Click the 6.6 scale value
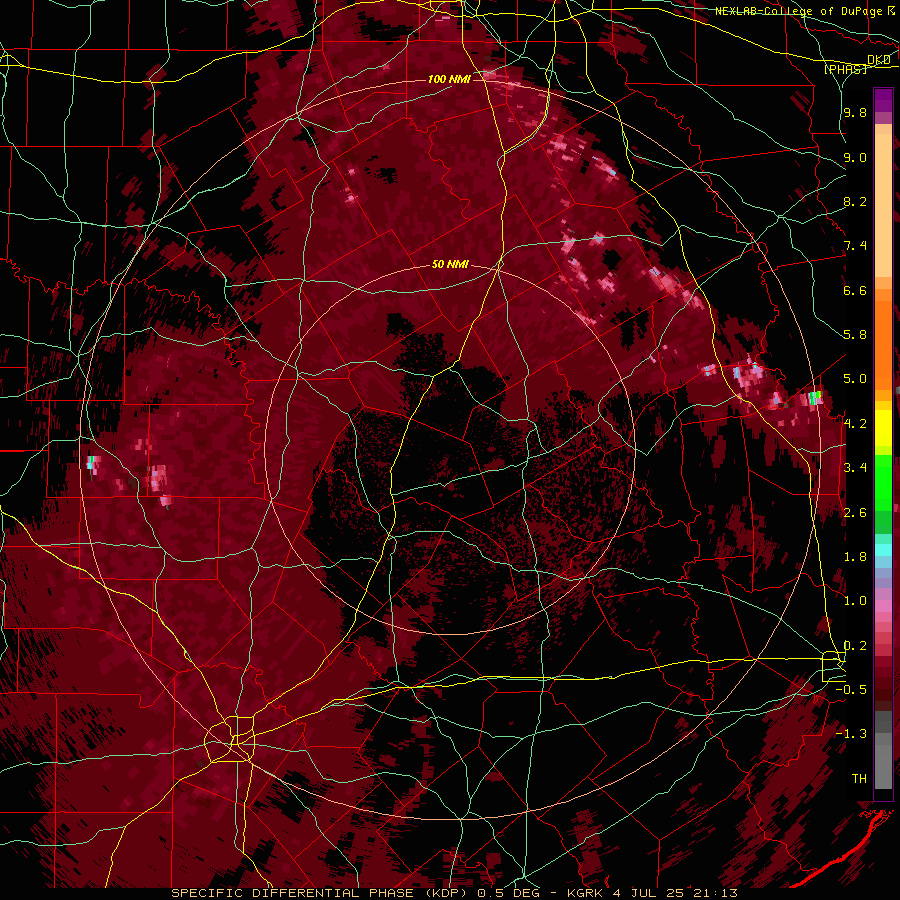 855,290
